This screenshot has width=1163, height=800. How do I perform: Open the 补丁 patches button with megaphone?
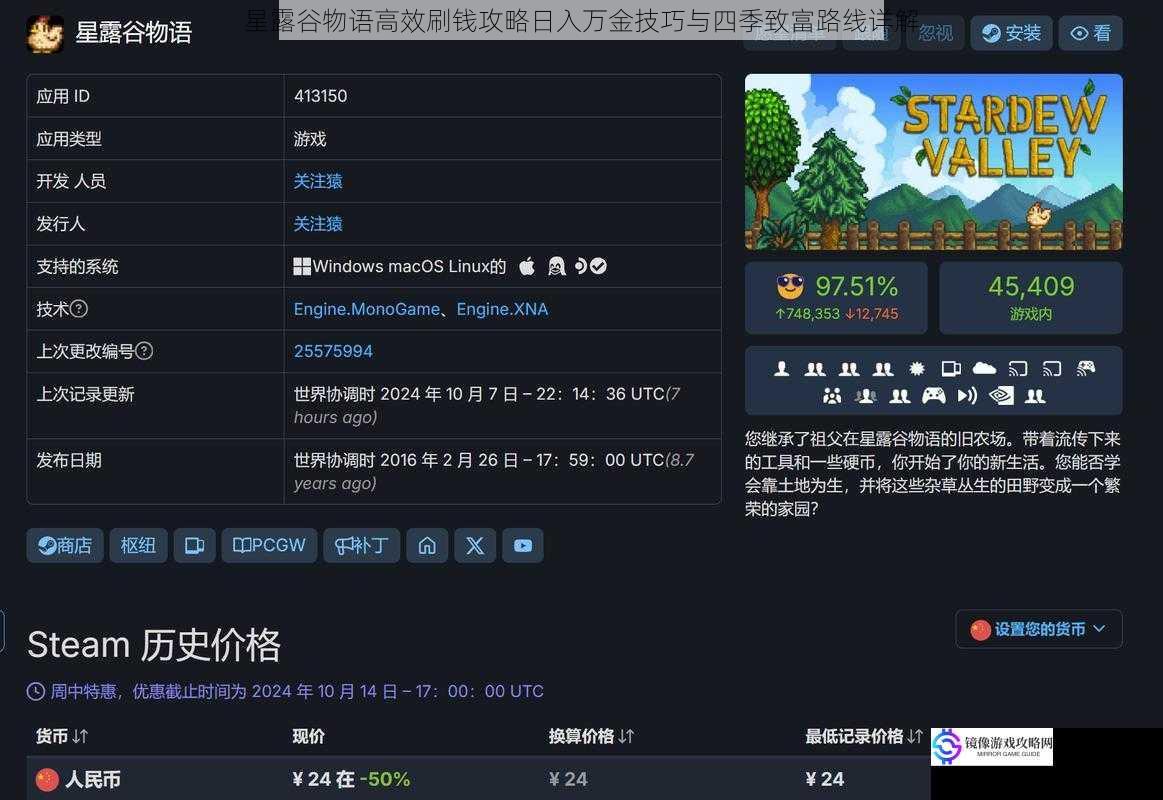click(362, 546)
